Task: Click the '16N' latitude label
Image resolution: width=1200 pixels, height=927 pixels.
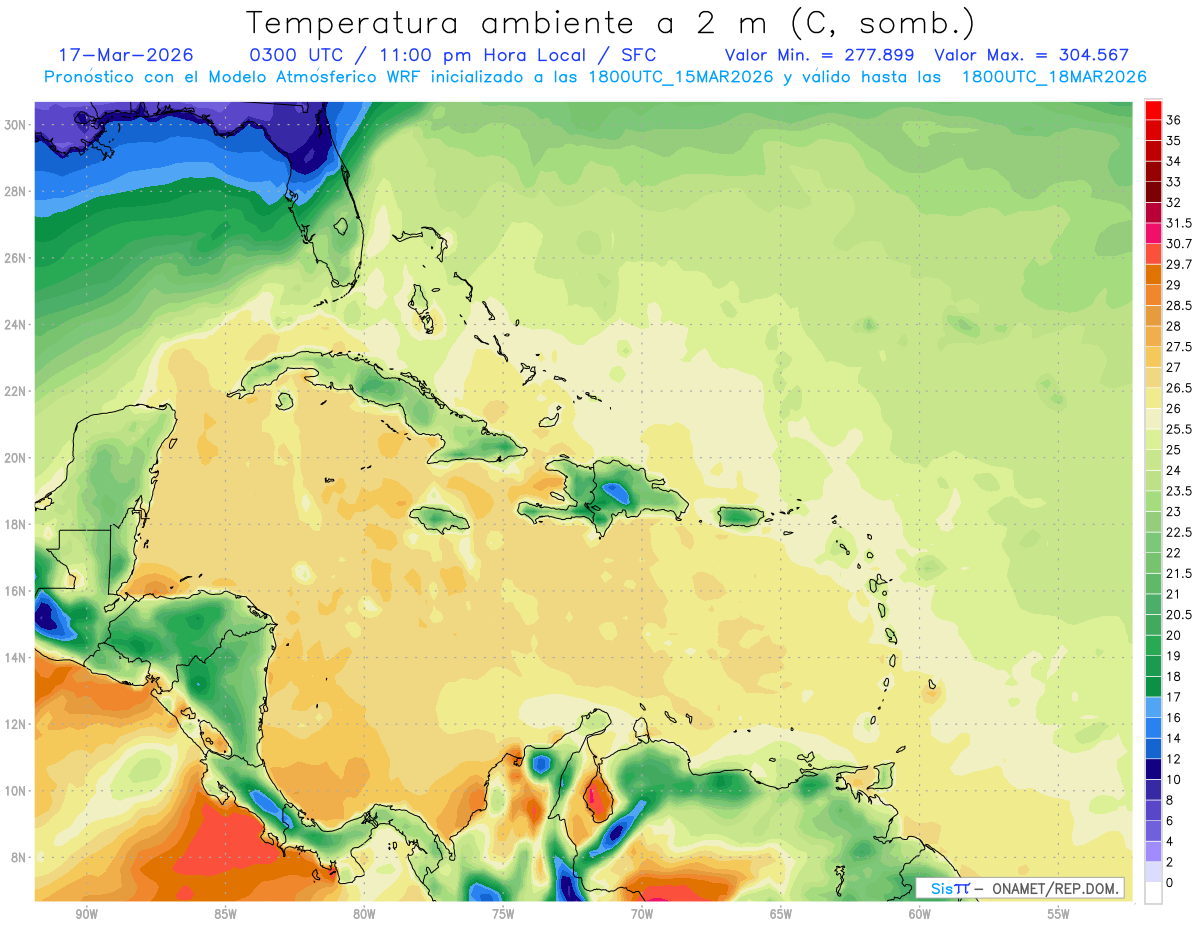Action: [17, 591]
